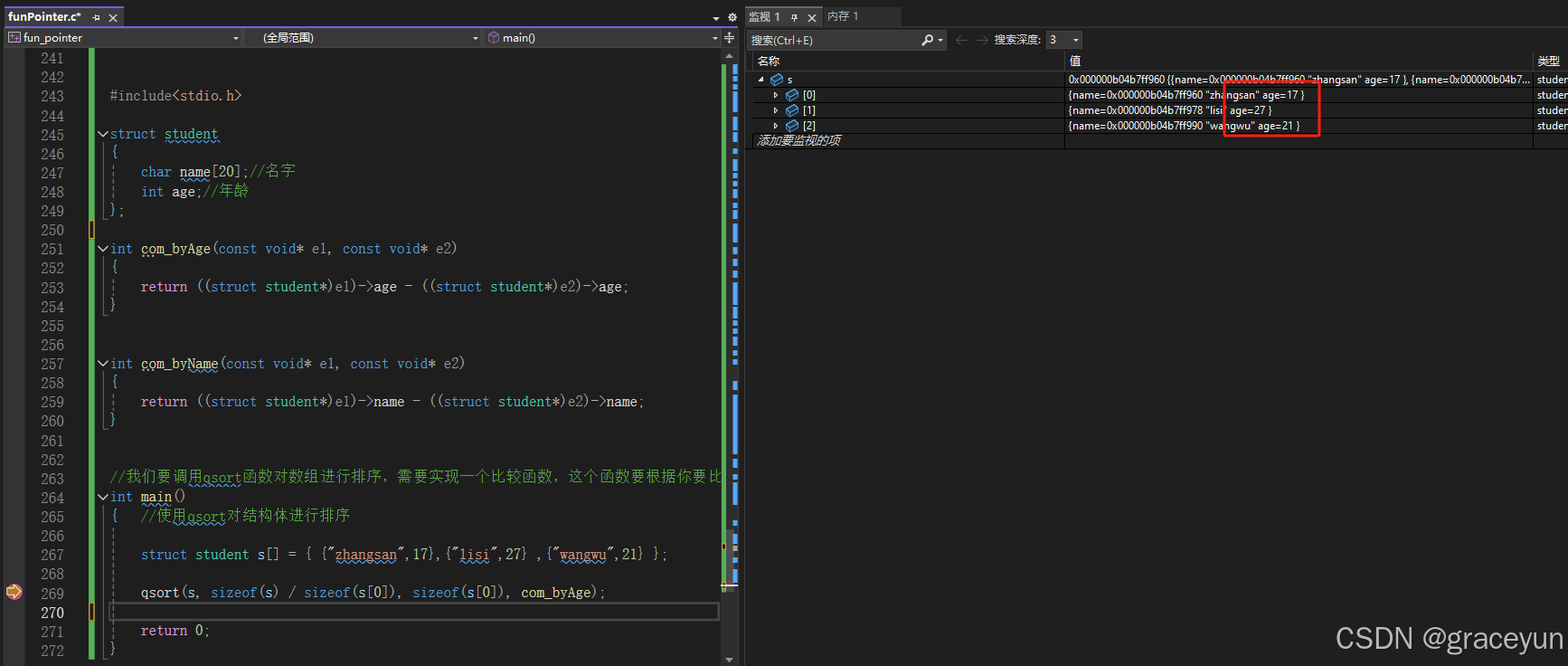Viewport: 1568px width, 666px height.
Task: Click the struct student s[] initialization line
Action: point(403,555)
